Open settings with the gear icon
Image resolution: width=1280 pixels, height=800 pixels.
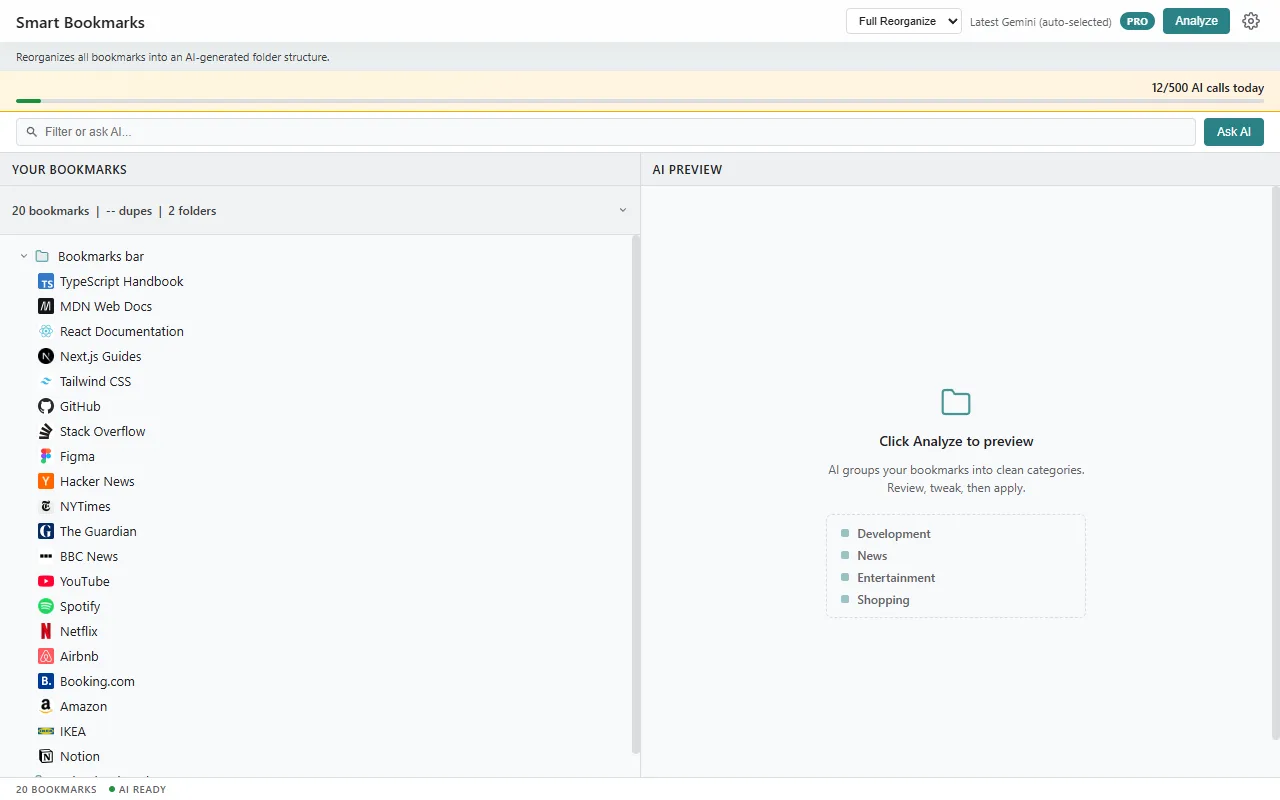1251,21
